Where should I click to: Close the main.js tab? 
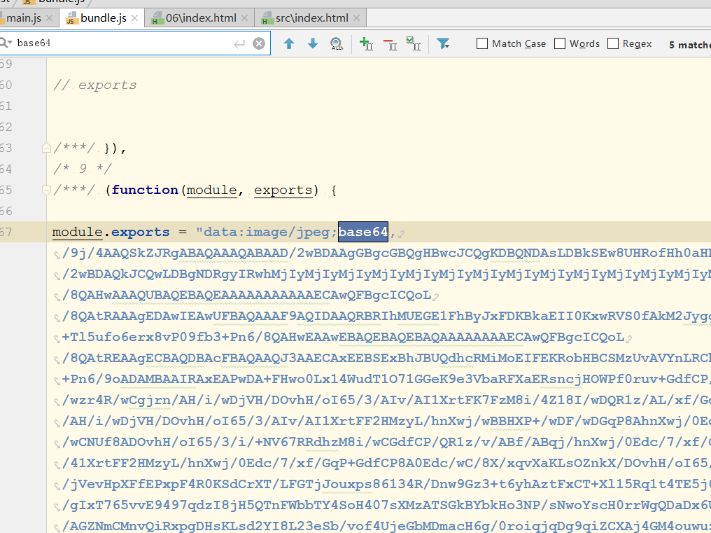pos(49,18)
